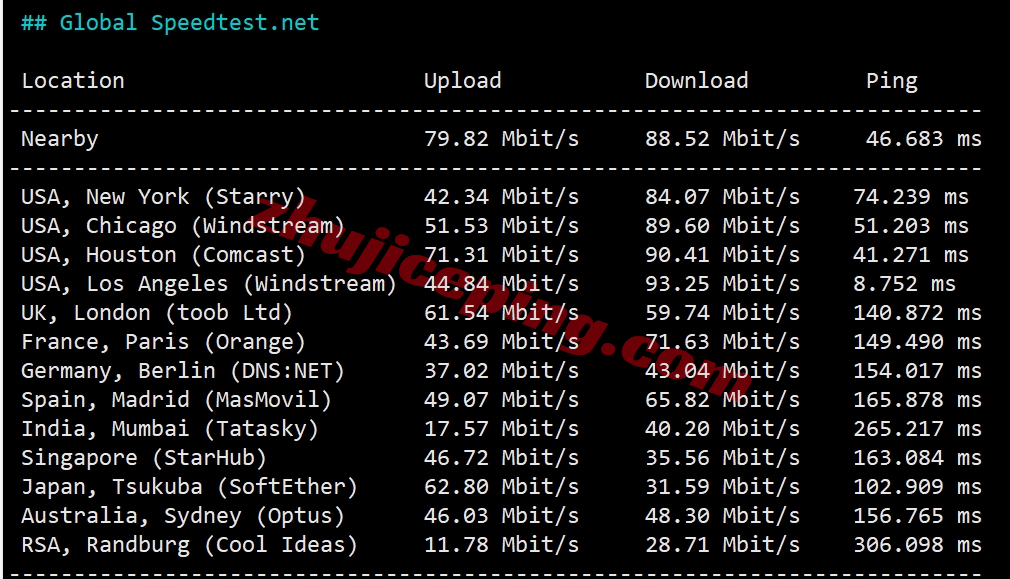Select the Nearby row label
This screenshot has height=579, width=1010.
pyautogui.click(x=60, y=139)
